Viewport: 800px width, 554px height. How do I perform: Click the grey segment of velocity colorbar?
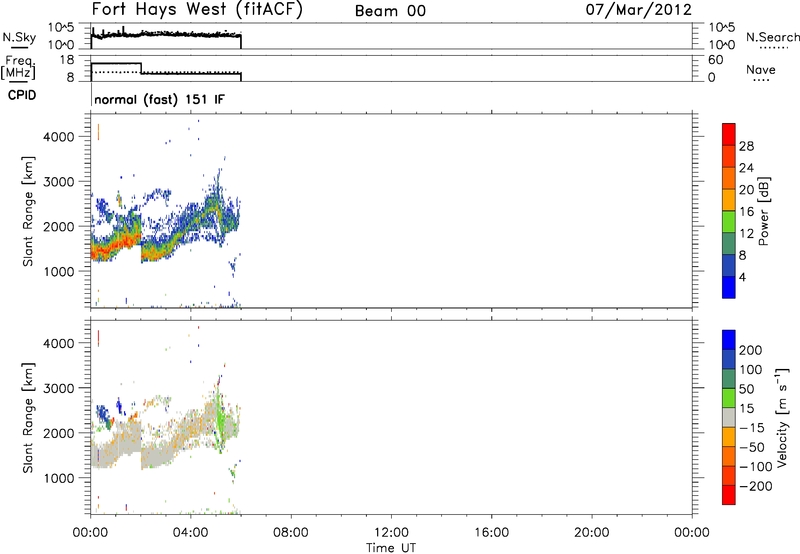(729, 417)
